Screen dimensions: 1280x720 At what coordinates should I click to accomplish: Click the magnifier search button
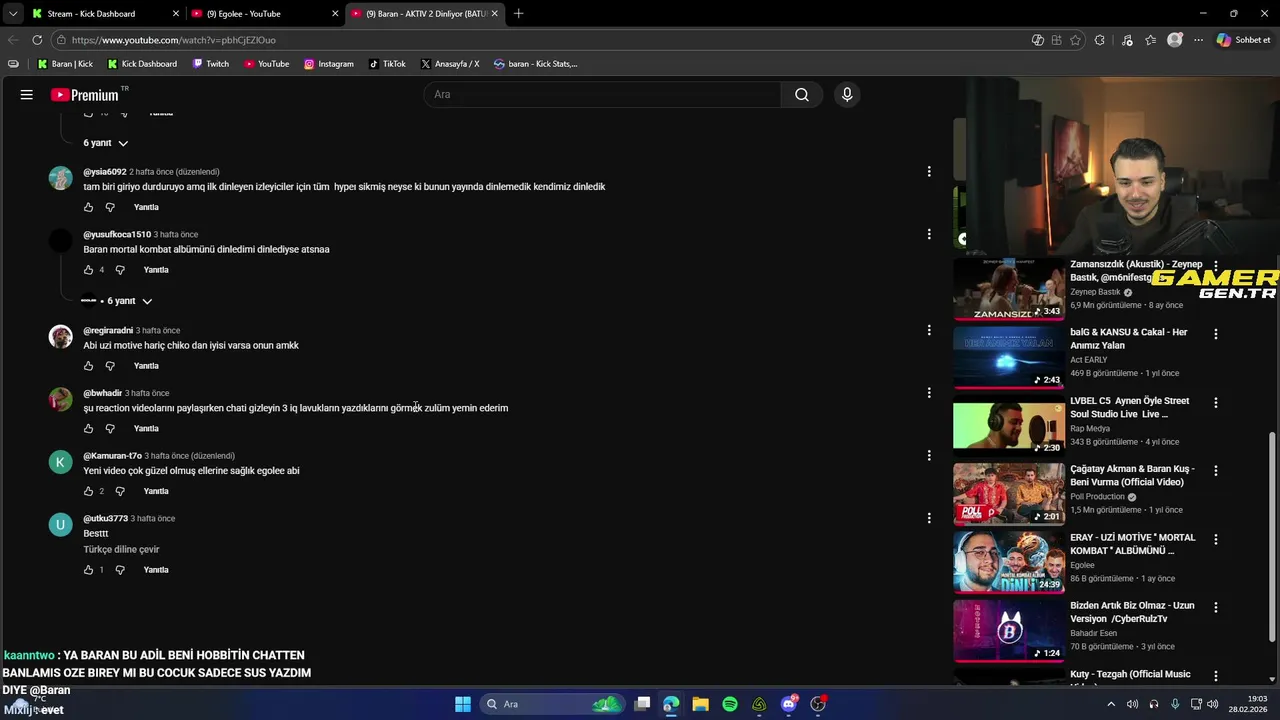802,95
